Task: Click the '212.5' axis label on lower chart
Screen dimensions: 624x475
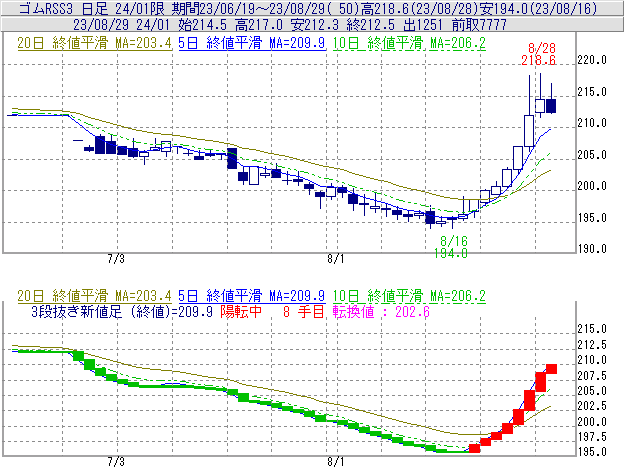Action: coord(592,345)
